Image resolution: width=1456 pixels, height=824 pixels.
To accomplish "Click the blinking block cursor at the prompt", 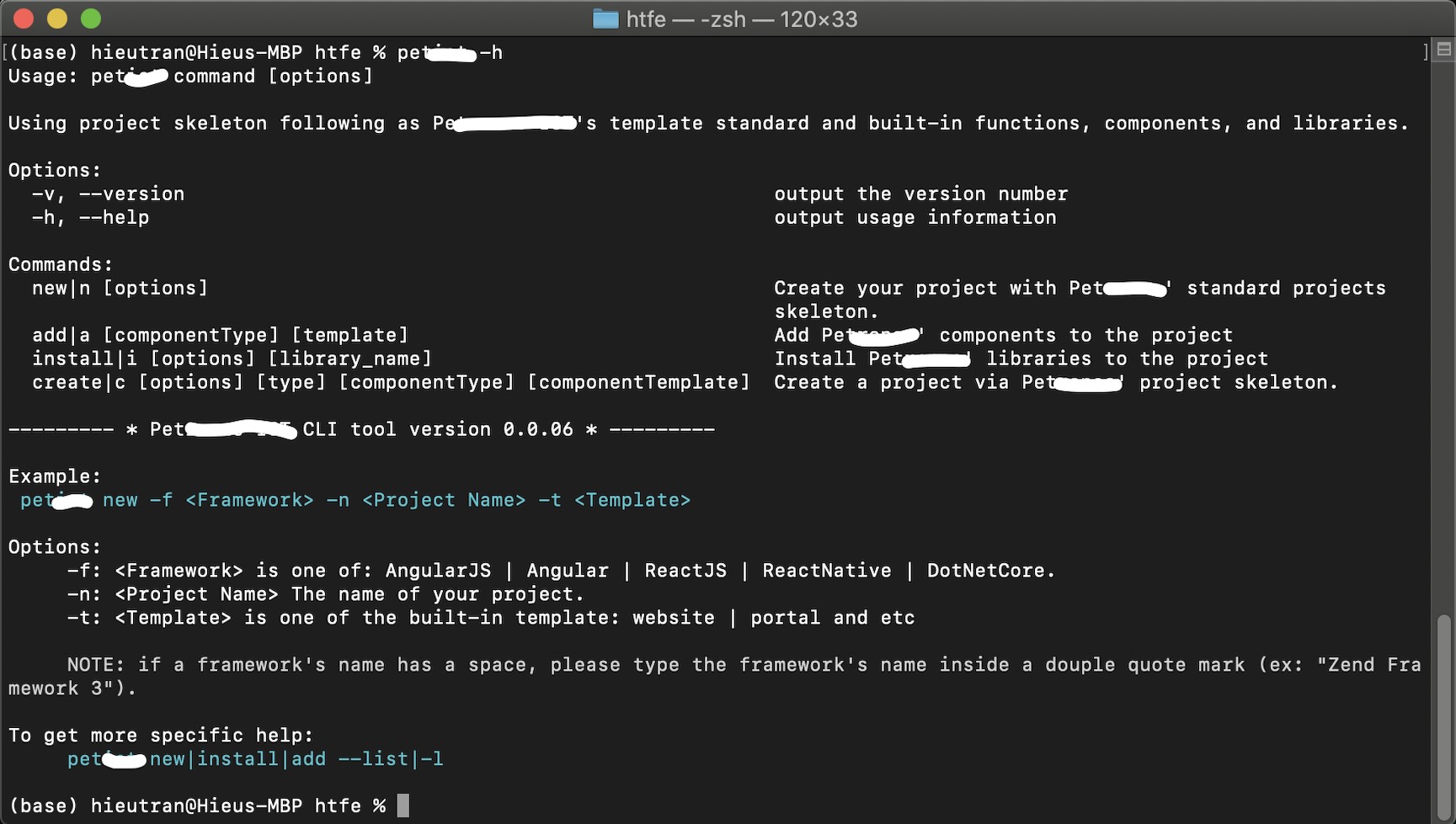I will pyautogui.click(x=403, y=805).
